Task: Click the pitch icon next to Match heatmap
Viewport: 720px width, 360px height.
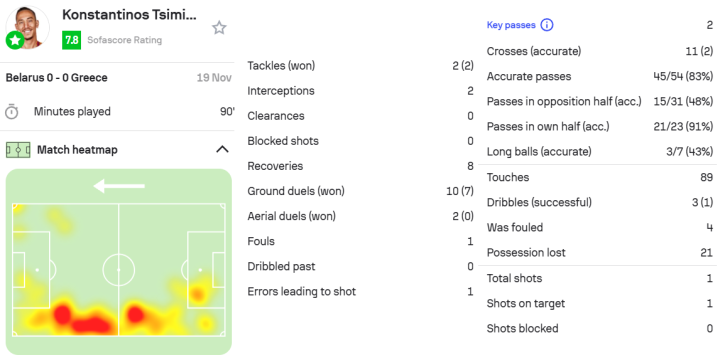Action: pos(18,150)
